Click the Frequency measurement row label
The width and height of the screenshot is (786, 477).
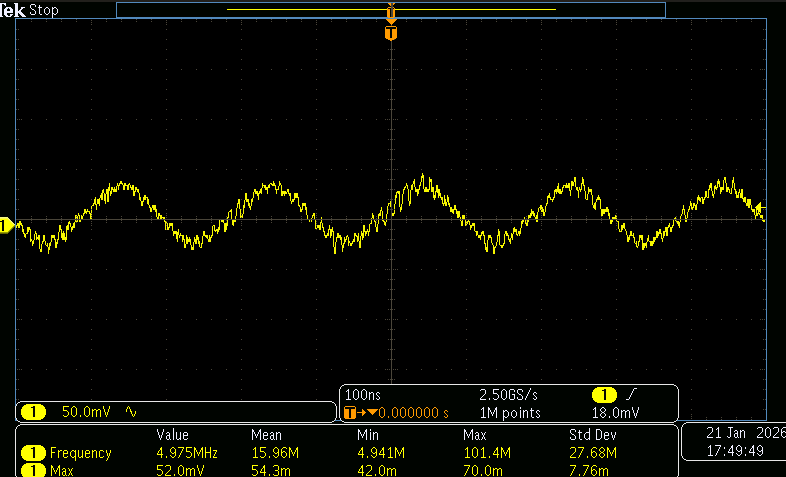click(80, 453)
